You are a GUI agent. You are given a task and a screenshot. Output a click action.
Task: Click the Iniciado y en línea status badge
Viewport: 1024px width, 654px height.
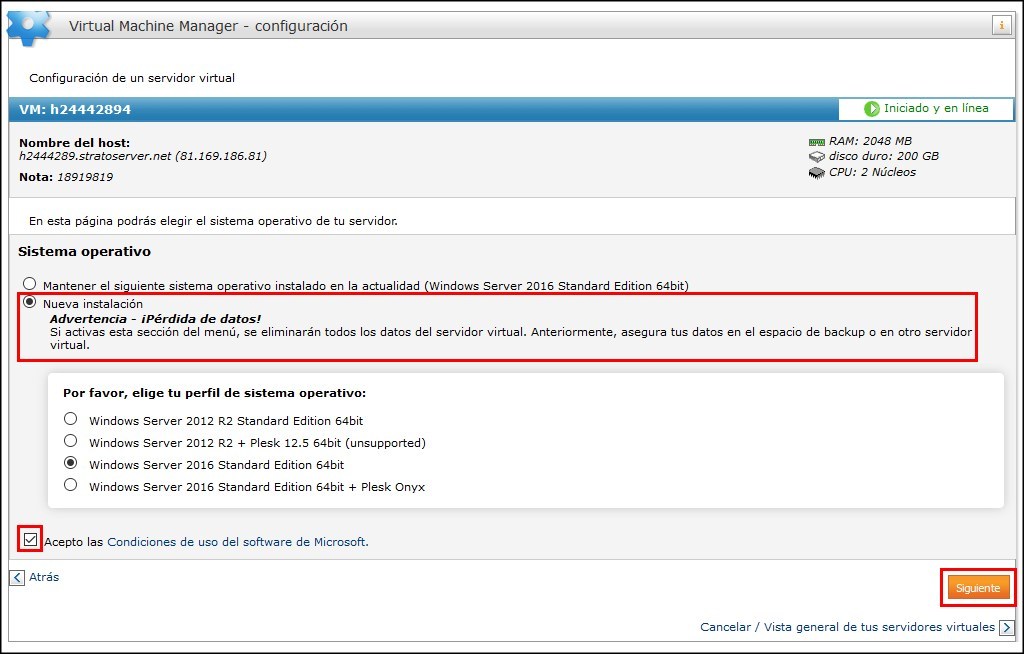pos(927,110)
